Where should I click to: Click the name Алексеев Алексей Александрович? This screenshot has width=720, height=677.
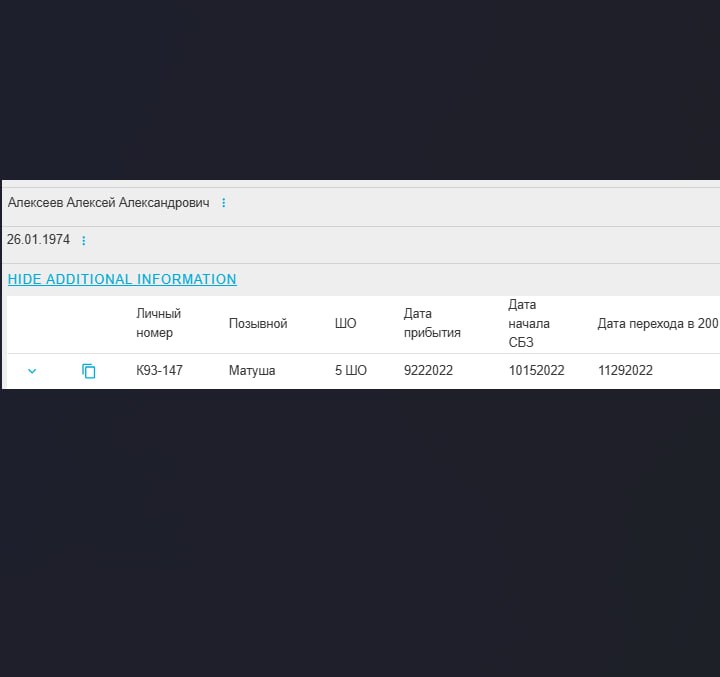click(108, 203)
